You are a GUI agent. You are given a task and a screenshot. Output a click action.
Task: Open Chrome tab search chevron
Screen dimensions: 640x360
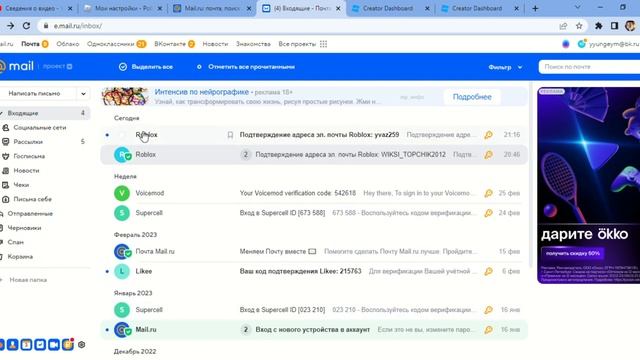coord(577,8)
